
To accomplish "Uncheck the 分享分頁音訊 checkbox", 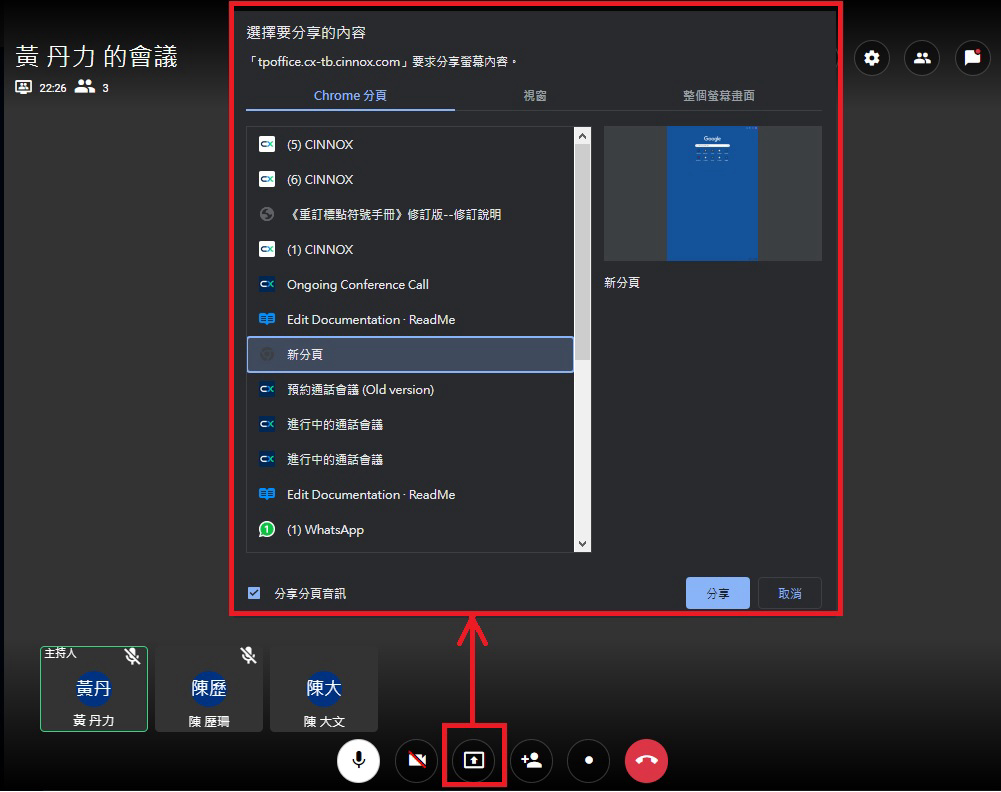I will click(x=254, y=593).
